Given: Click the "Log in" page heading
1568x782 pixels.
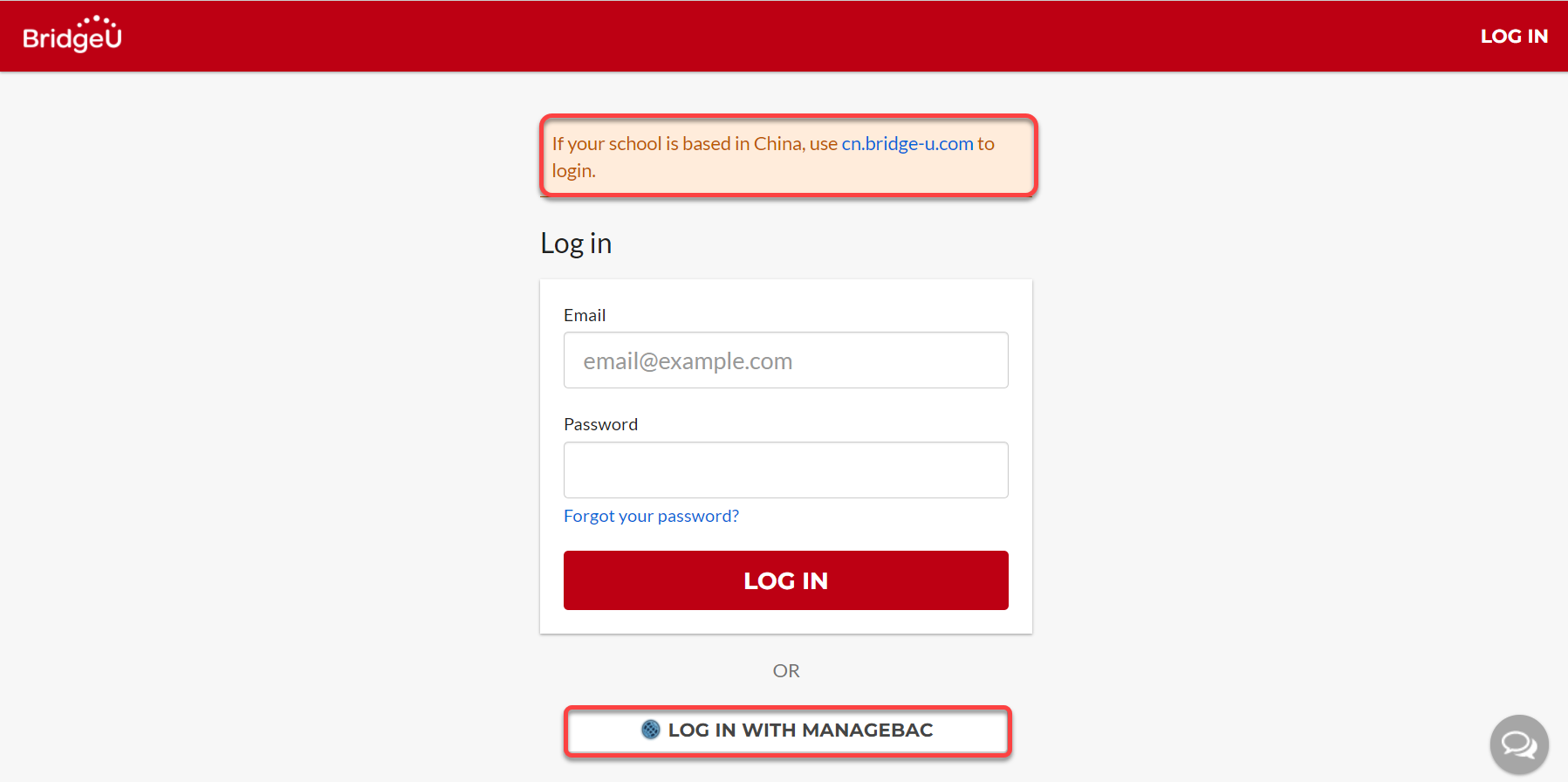Looking at the screenshot, I should point(576,244).
